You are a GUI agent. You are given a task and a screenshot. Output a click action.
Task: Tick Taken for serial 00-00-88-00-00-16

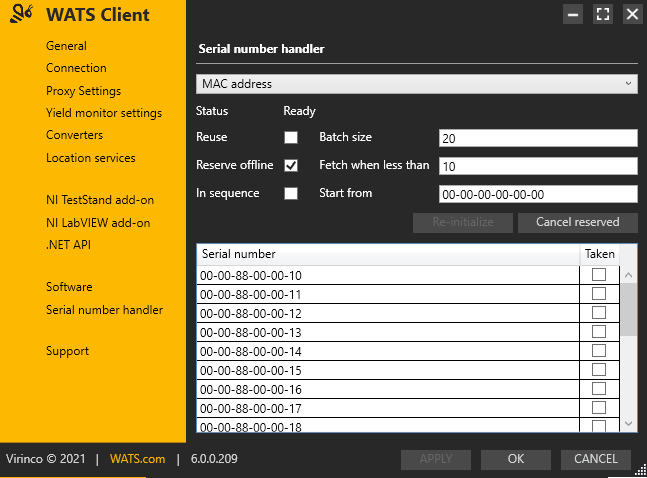(599, 388)
